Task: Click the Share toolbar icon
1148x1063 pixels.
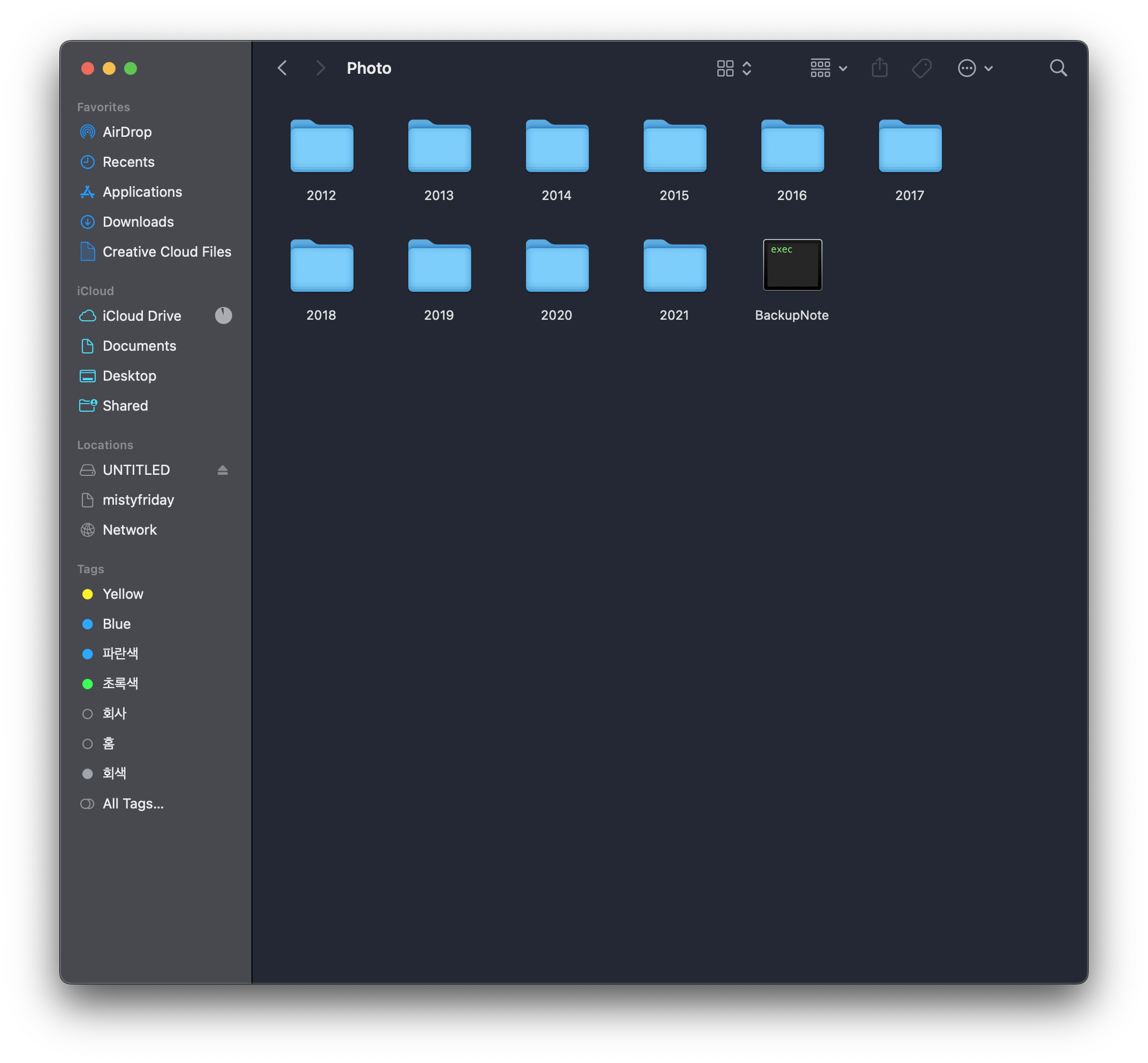Action: coord(879,68)
